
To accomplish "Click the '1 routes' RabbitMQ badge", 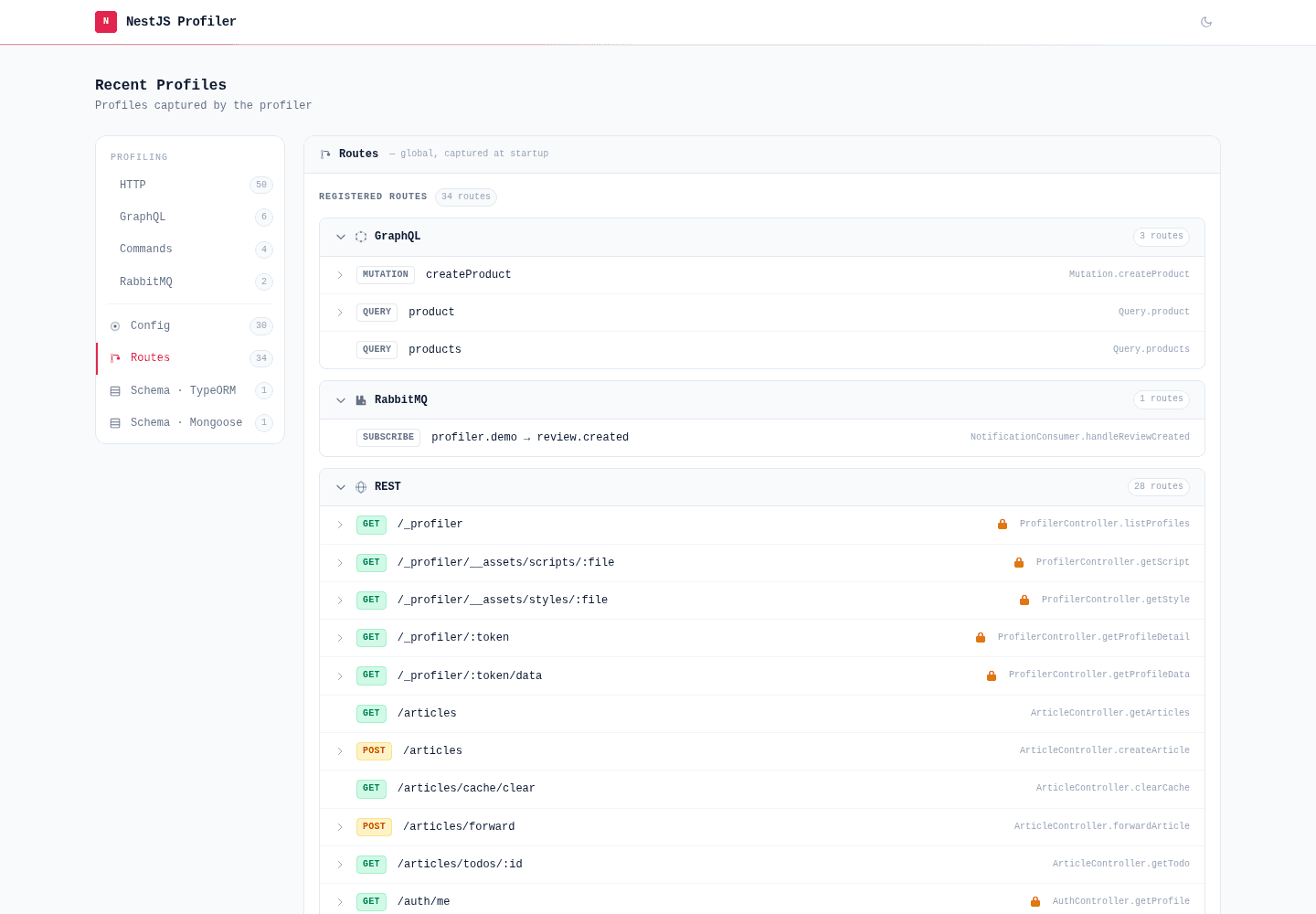I will [x=1162, y=400].
